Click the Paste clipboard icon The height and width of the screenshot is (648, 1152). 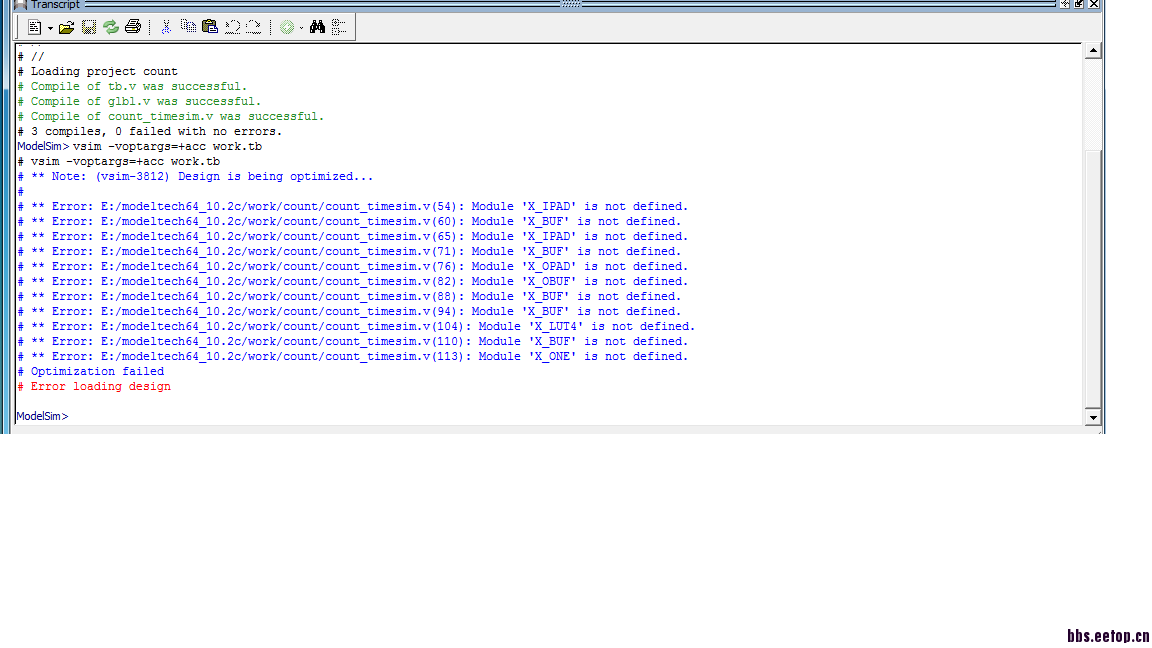[210, 27]
